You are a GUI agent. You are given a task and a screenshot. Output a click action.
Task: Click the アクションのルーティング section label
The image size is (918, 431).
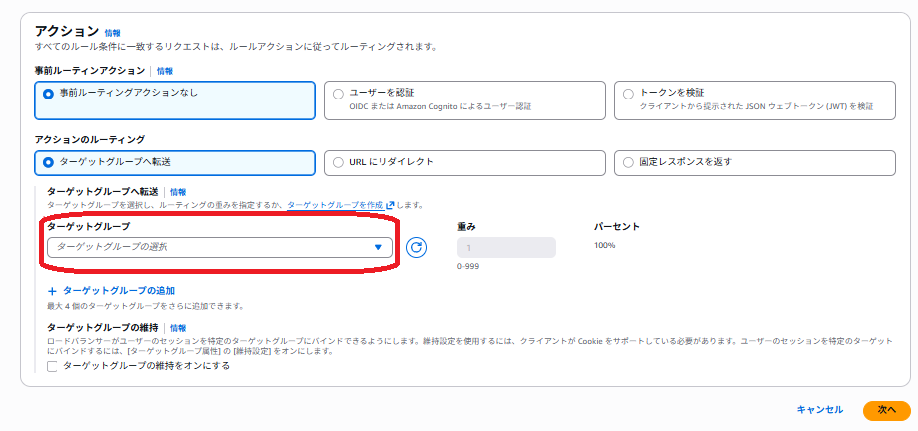pyautogui.click(x=90, y=139)
